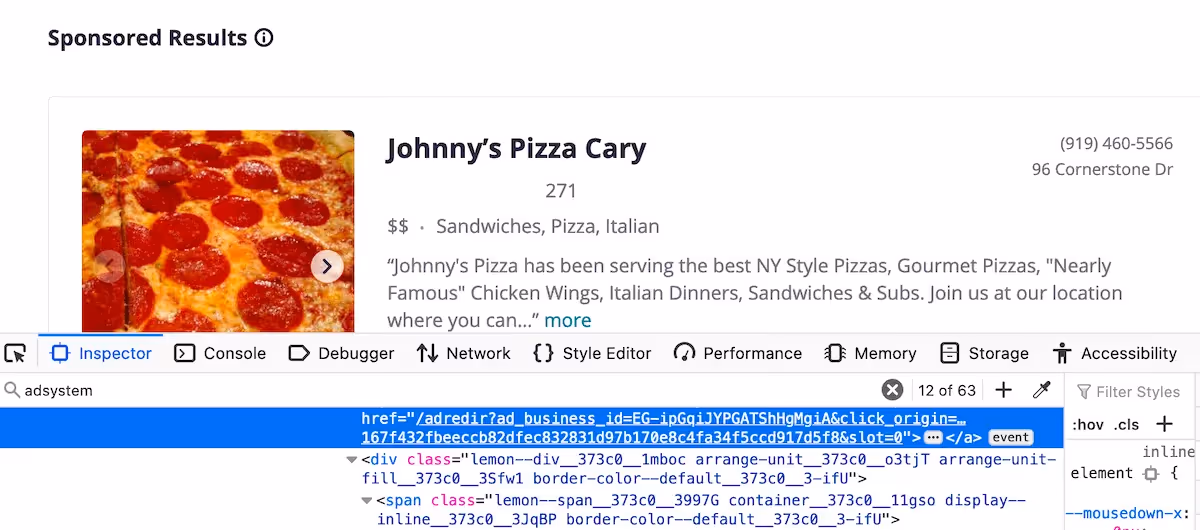Expand description with the more link
Viewport: 1200px width, 530px height.
(568, 320)
